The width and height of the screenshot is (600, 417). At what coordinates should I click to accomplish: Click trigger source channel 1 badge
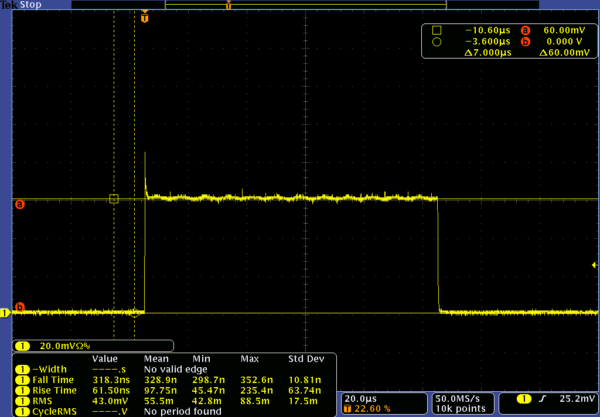(x=524, y=399)
